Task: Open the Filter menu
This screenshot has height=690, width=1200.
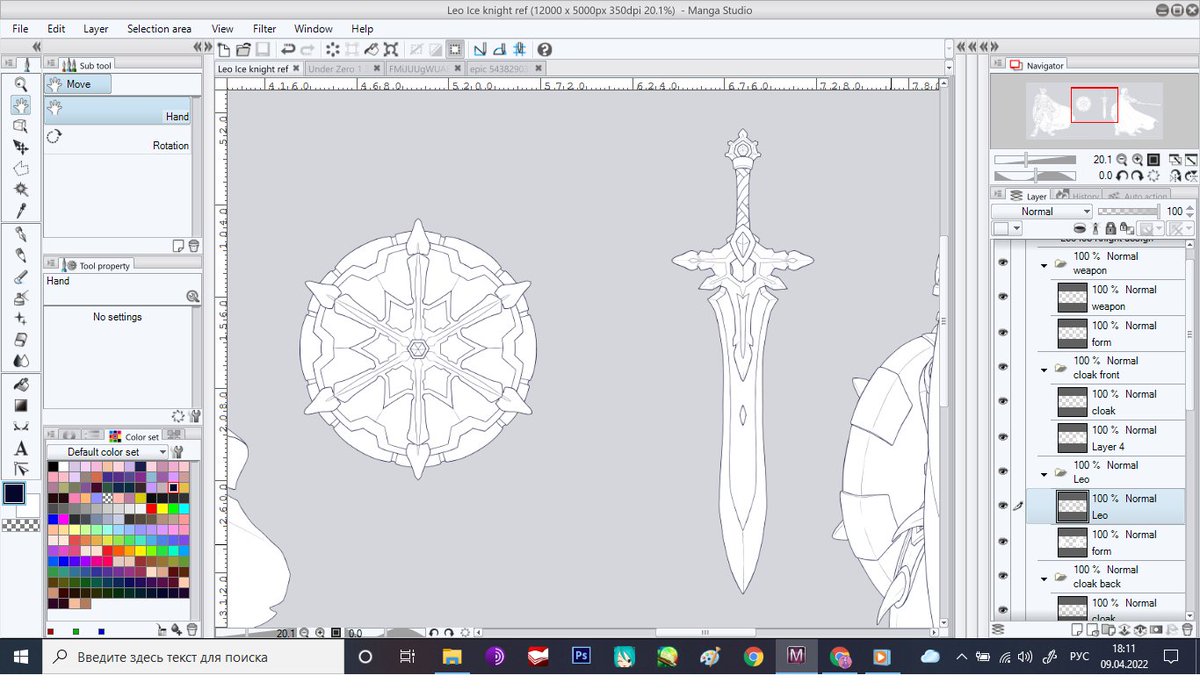Action: coord(265,29)
